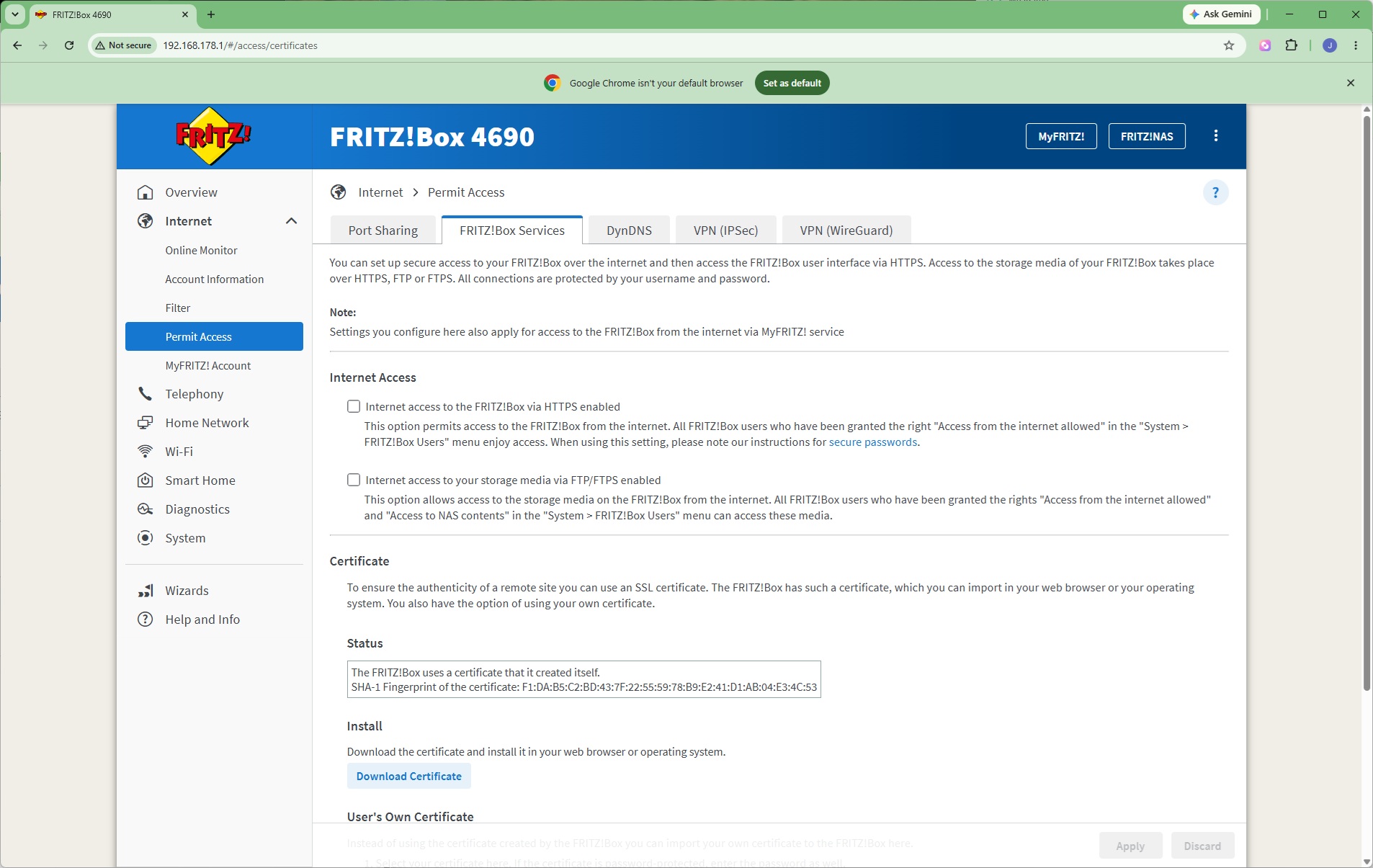
Task: Close the FRITZ!Box 4690 browser tab
Action: tap(185, 14)
